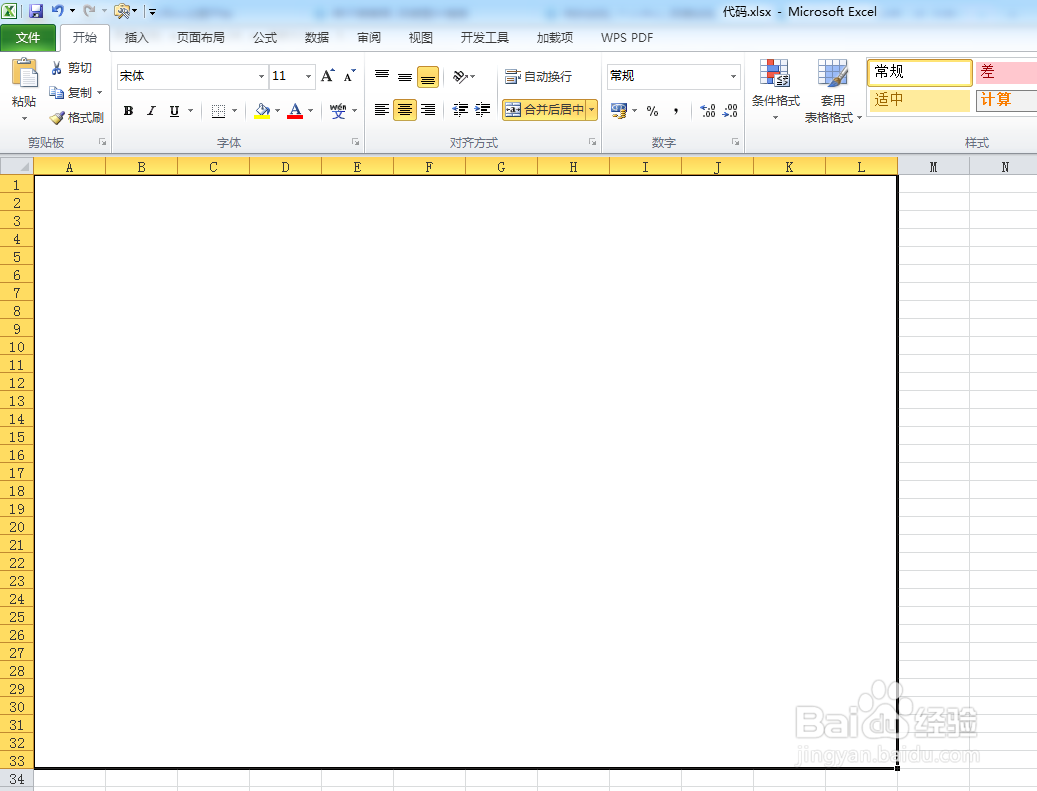Switch to the Formulas (公式) tab
This screenshot has height=791, width=1037.
pos(265,38)
